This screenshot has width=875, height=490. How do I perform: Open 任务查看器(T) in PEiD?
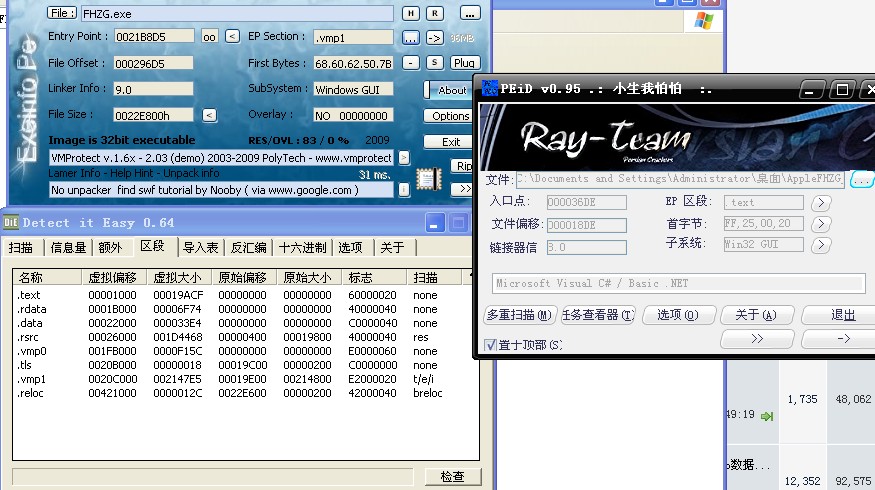(598, 315)
